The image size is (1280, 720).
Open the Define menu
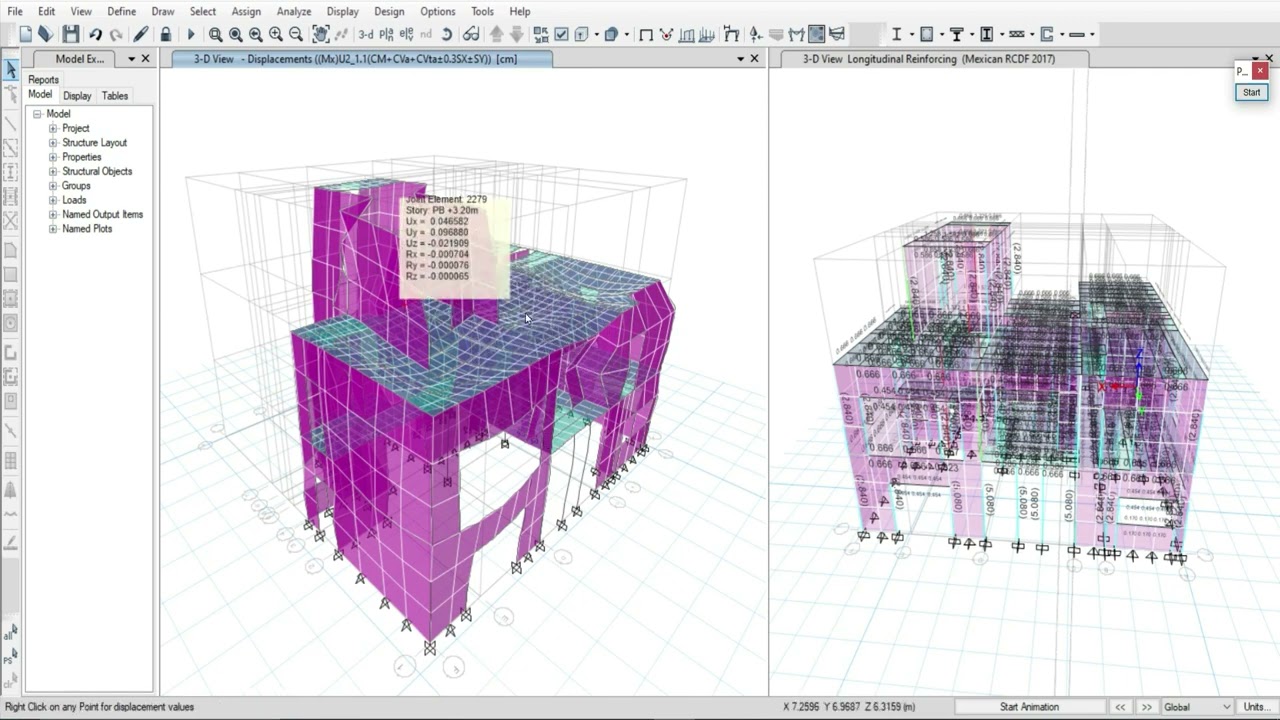[x=122, y=11]
